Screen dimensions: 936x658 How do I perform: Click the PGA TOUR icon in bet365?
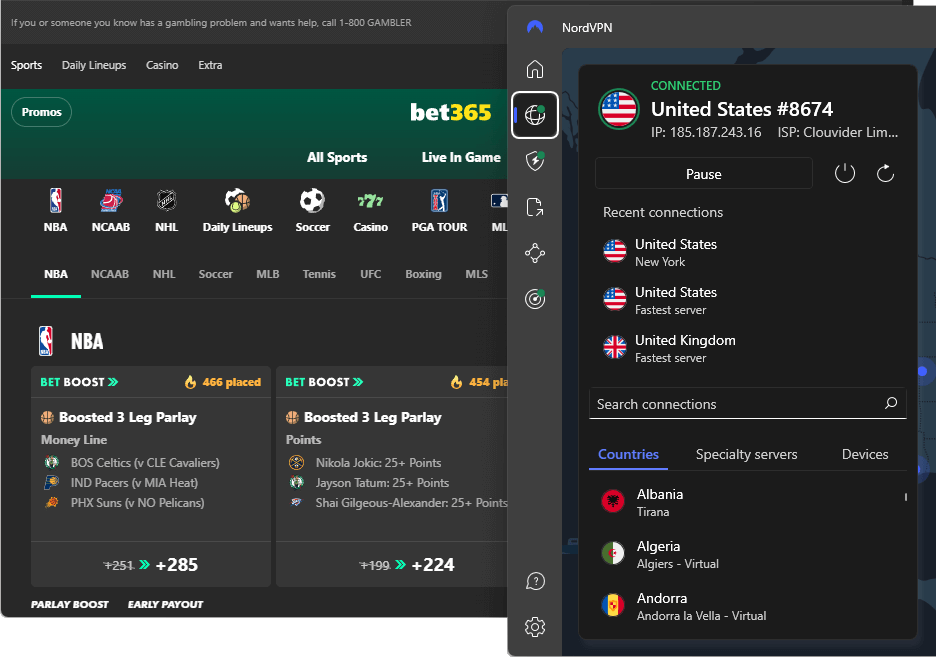pos(439,201)
